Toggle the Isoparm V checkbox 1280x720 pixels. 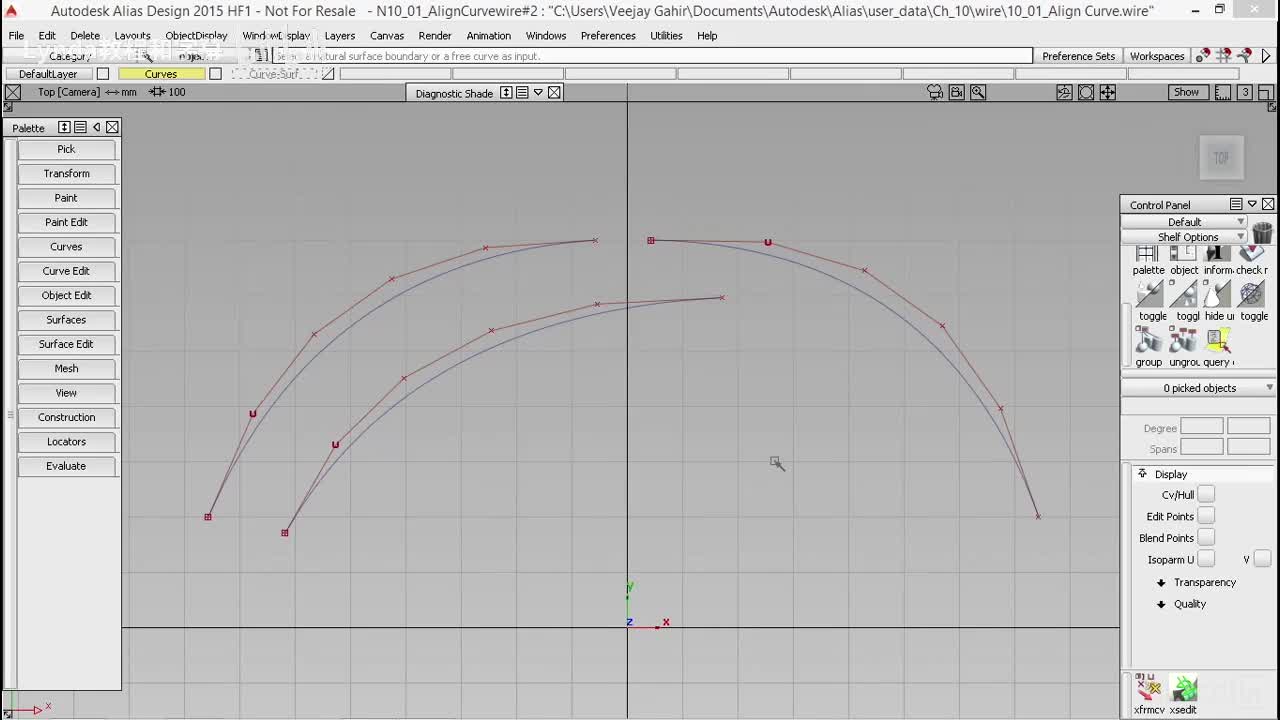pos(1262,559)
